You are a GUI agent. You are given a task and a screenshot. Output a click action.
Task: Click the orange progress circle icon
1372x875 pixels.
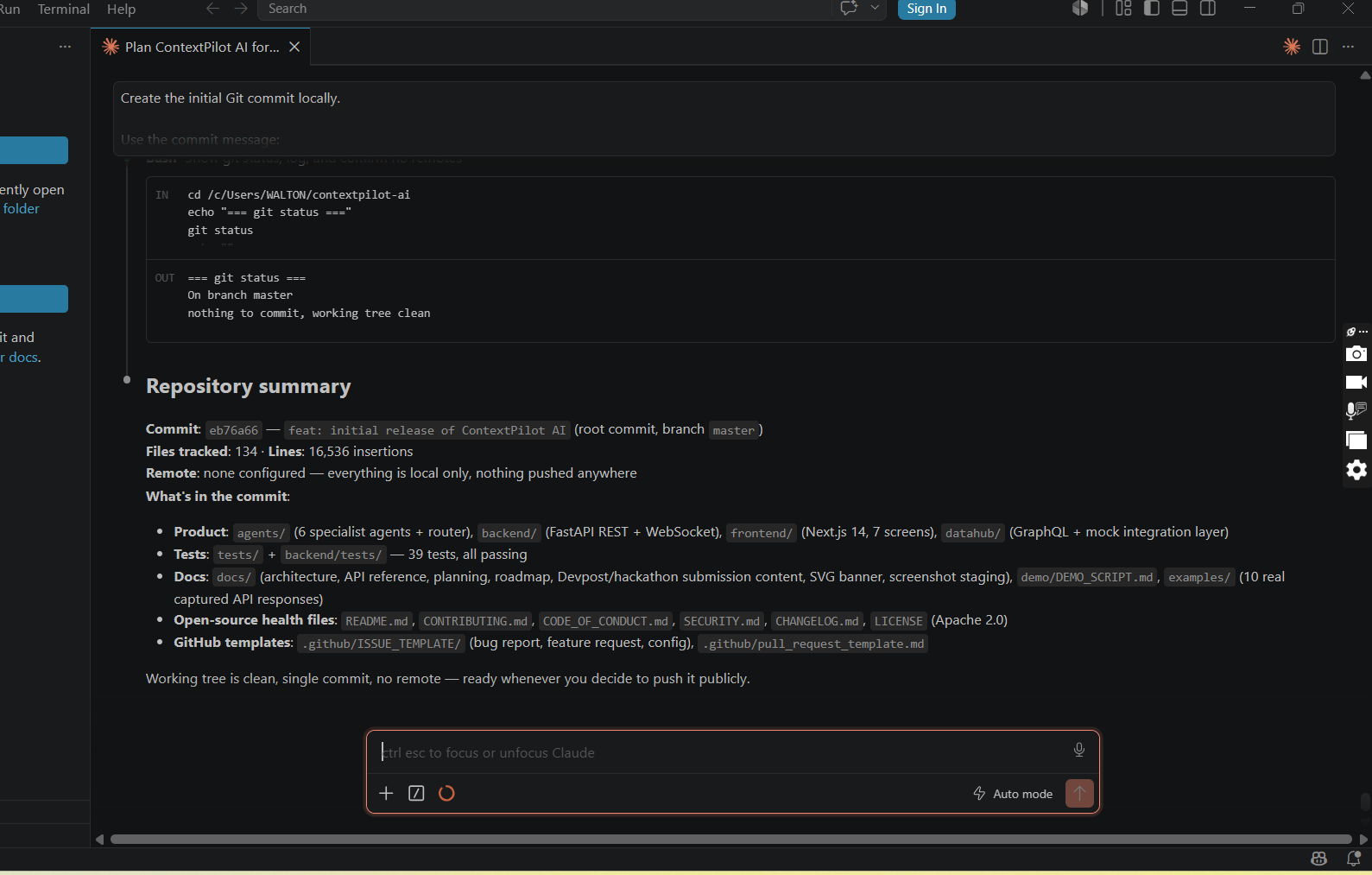446,793
